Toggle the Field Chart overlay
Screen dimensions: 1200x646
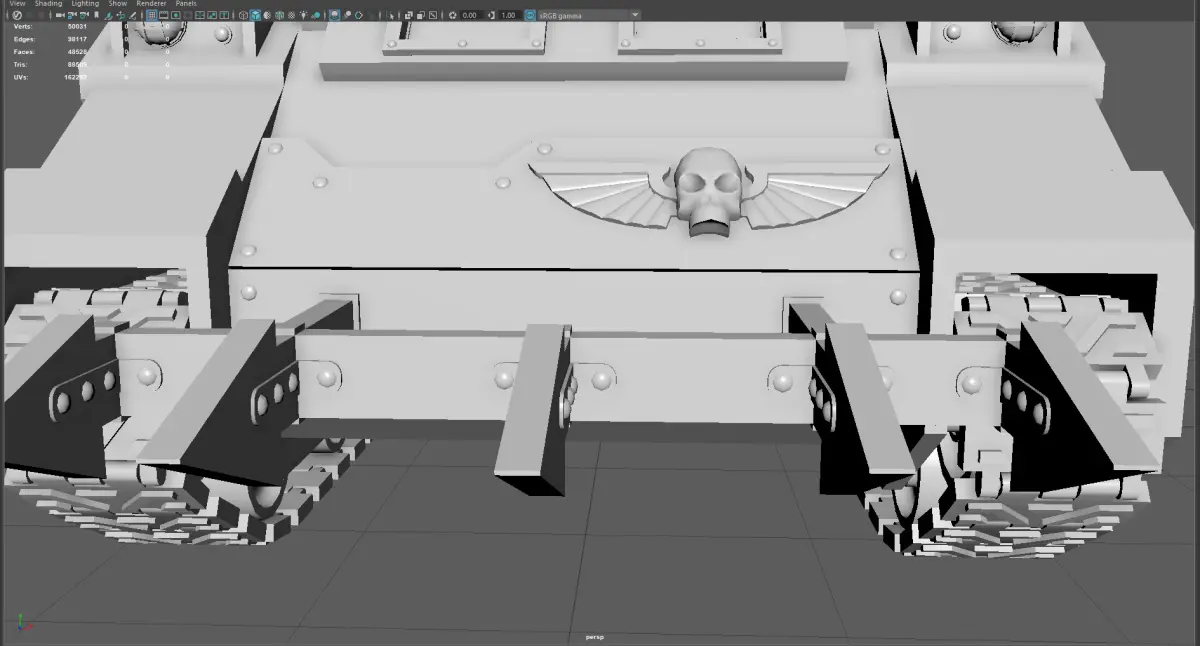point(200,15)
